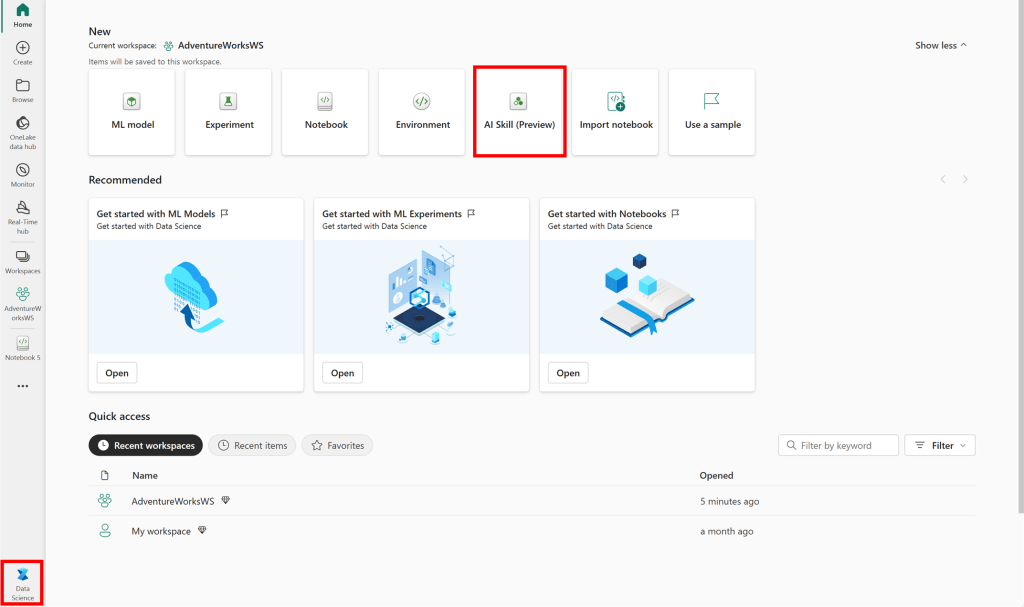Open the Filter dropdown
The width and height of the screenshot is (1024, 607).
939,445
